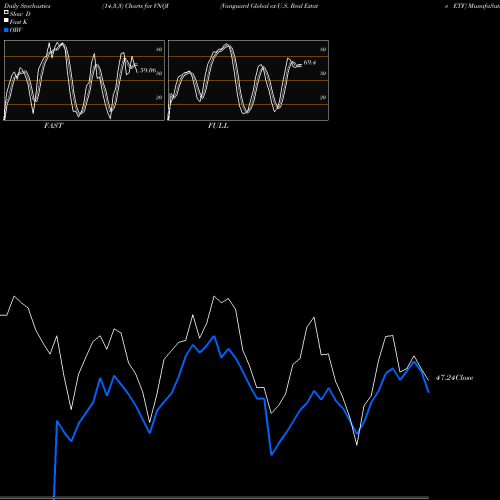This screenshot has width=500, height=500.
Task: Click the 'Fast K' legend label
Action: click(x=19, y=22)
